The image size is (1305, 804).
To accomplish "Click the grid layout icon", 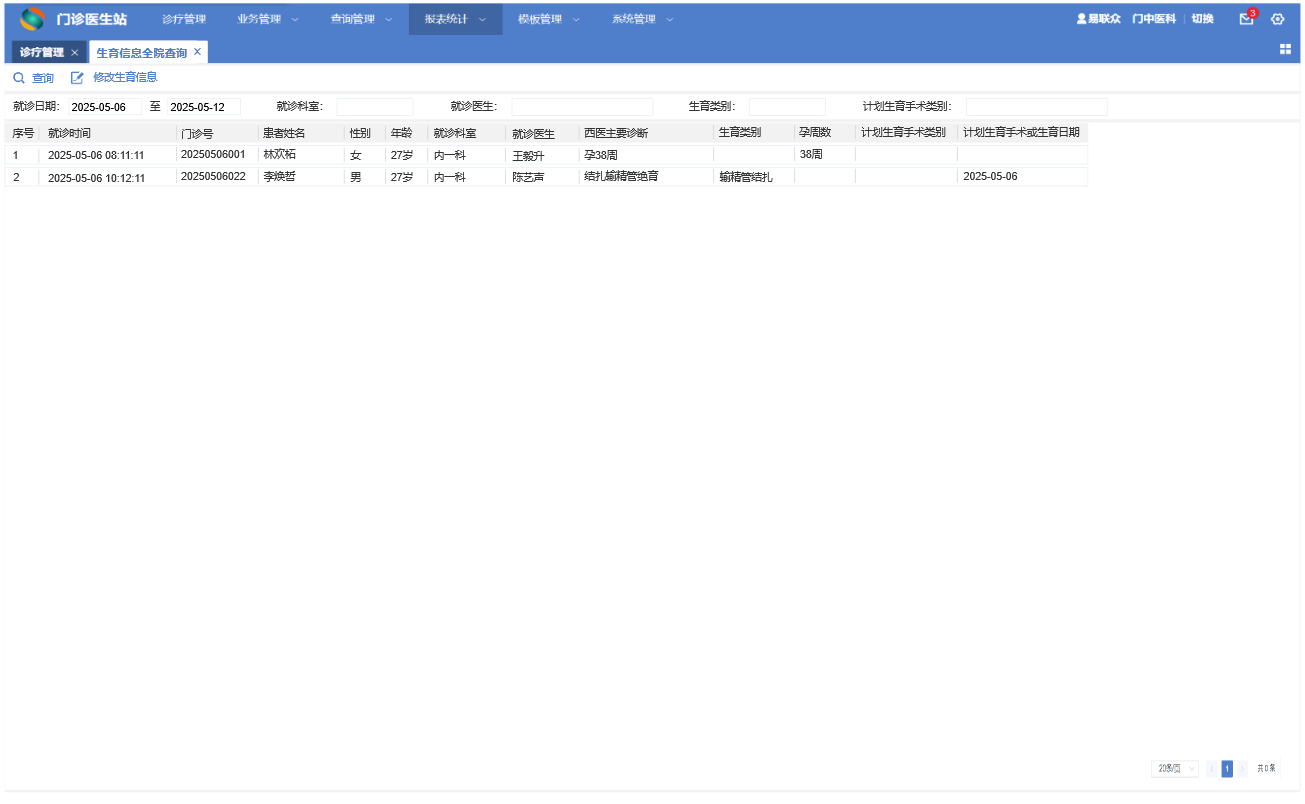I will point(1285,49).
